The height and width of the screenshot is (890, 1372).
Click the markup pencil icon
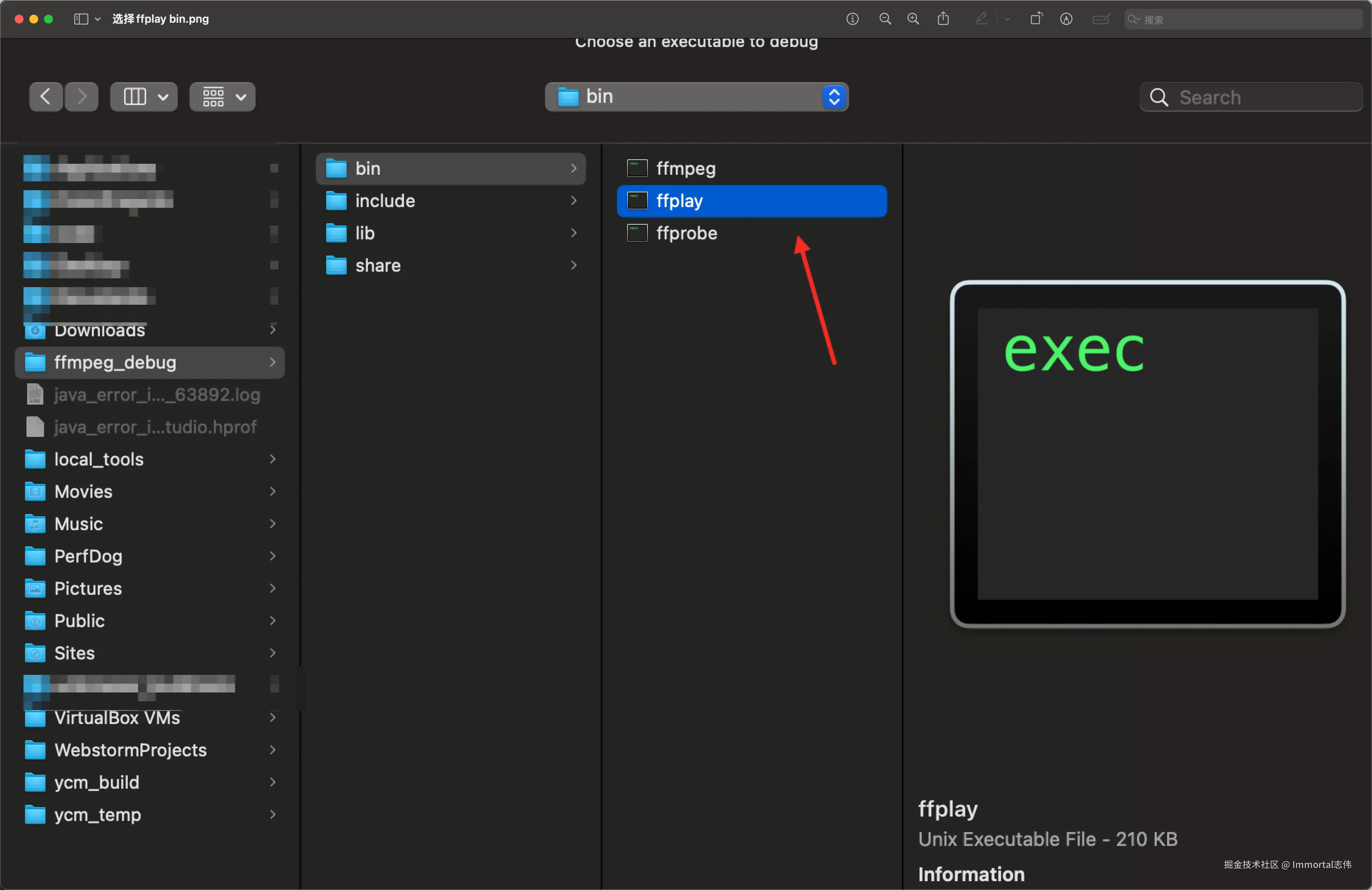tap(981, 19)
